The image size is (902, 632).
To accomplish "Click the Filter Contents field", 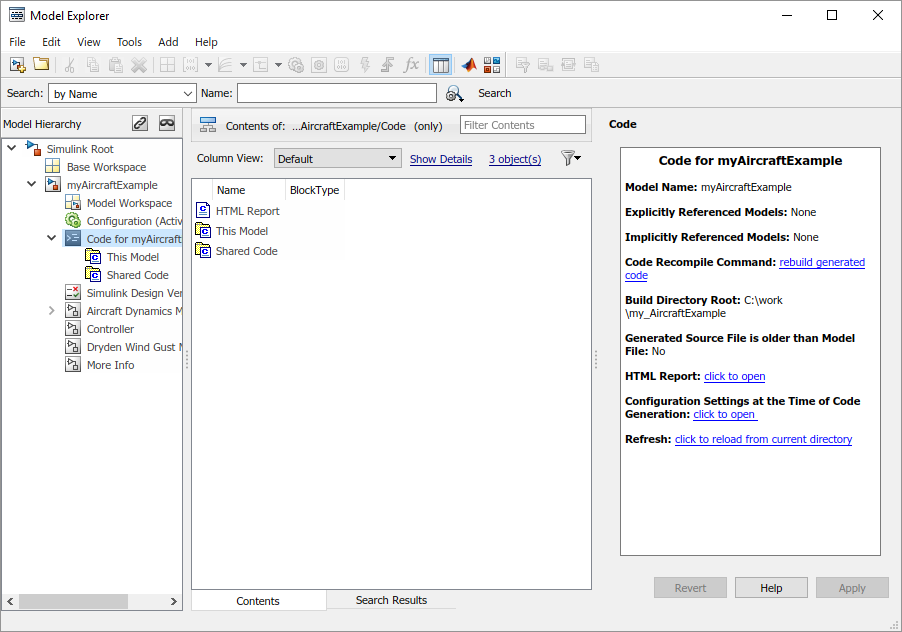I will [523, 125].
